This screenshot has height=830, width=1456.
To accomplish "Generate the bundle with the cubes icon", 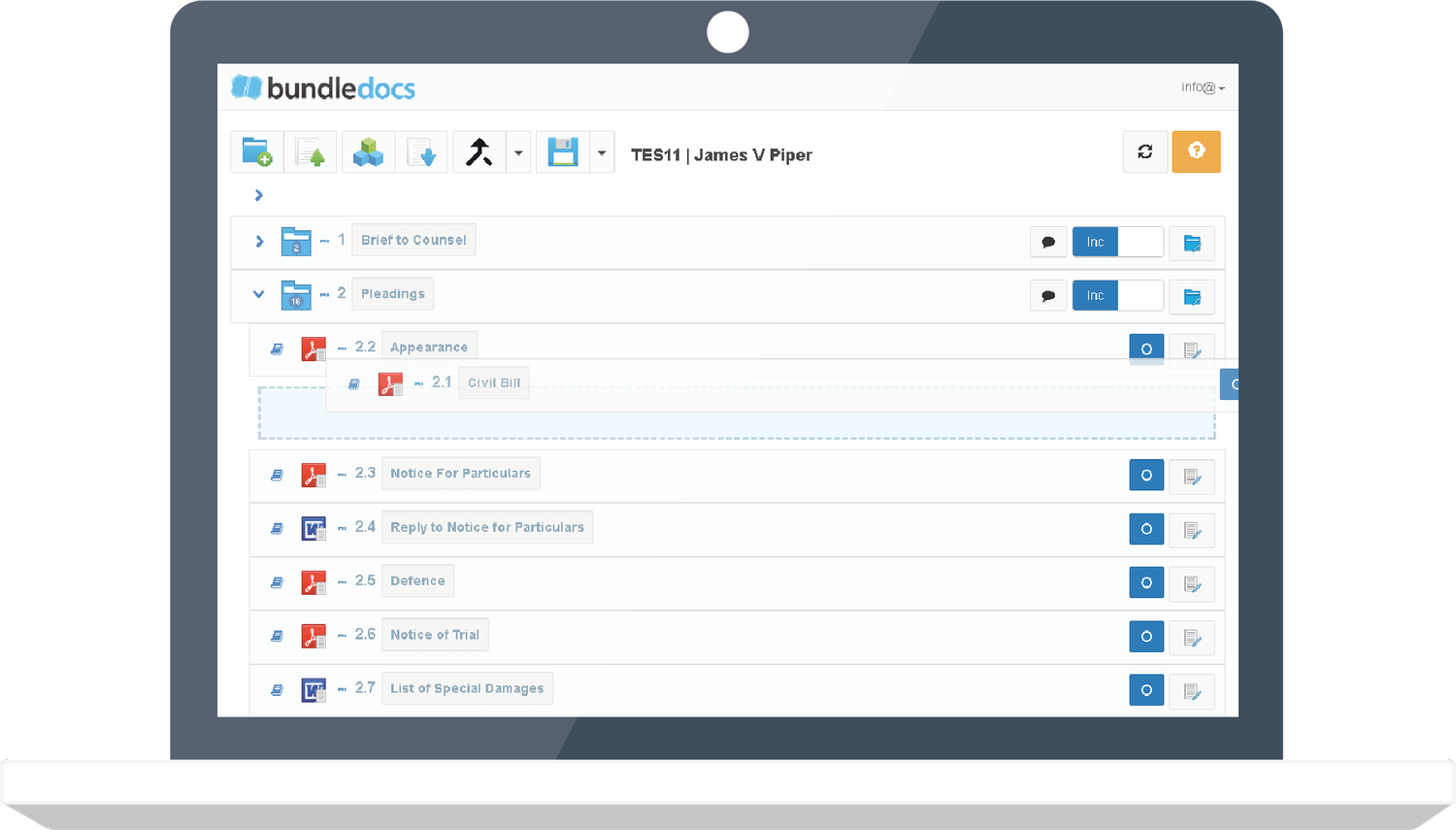I will [367, 151].
